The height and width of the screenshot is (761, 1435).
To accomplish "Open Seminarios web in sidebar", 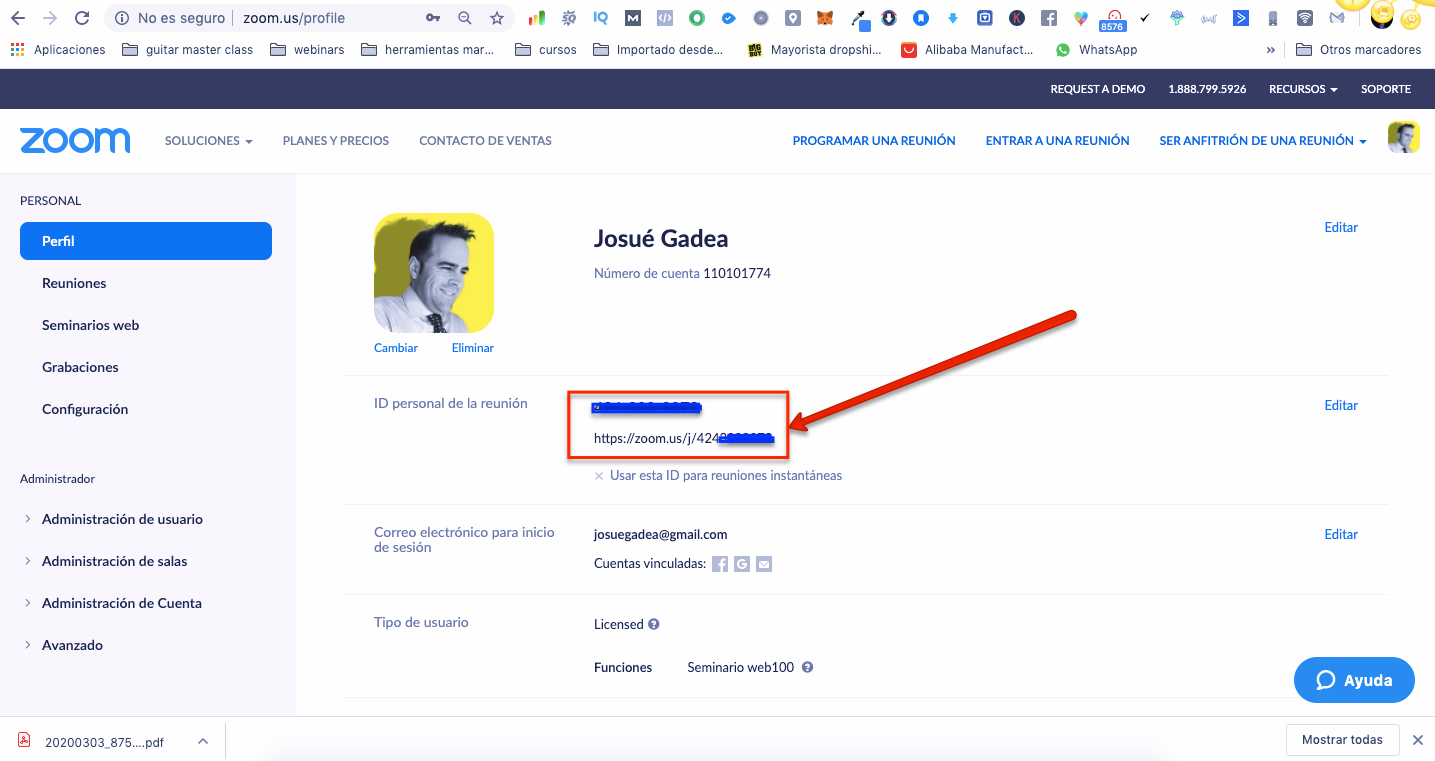I will click(90, 325).
